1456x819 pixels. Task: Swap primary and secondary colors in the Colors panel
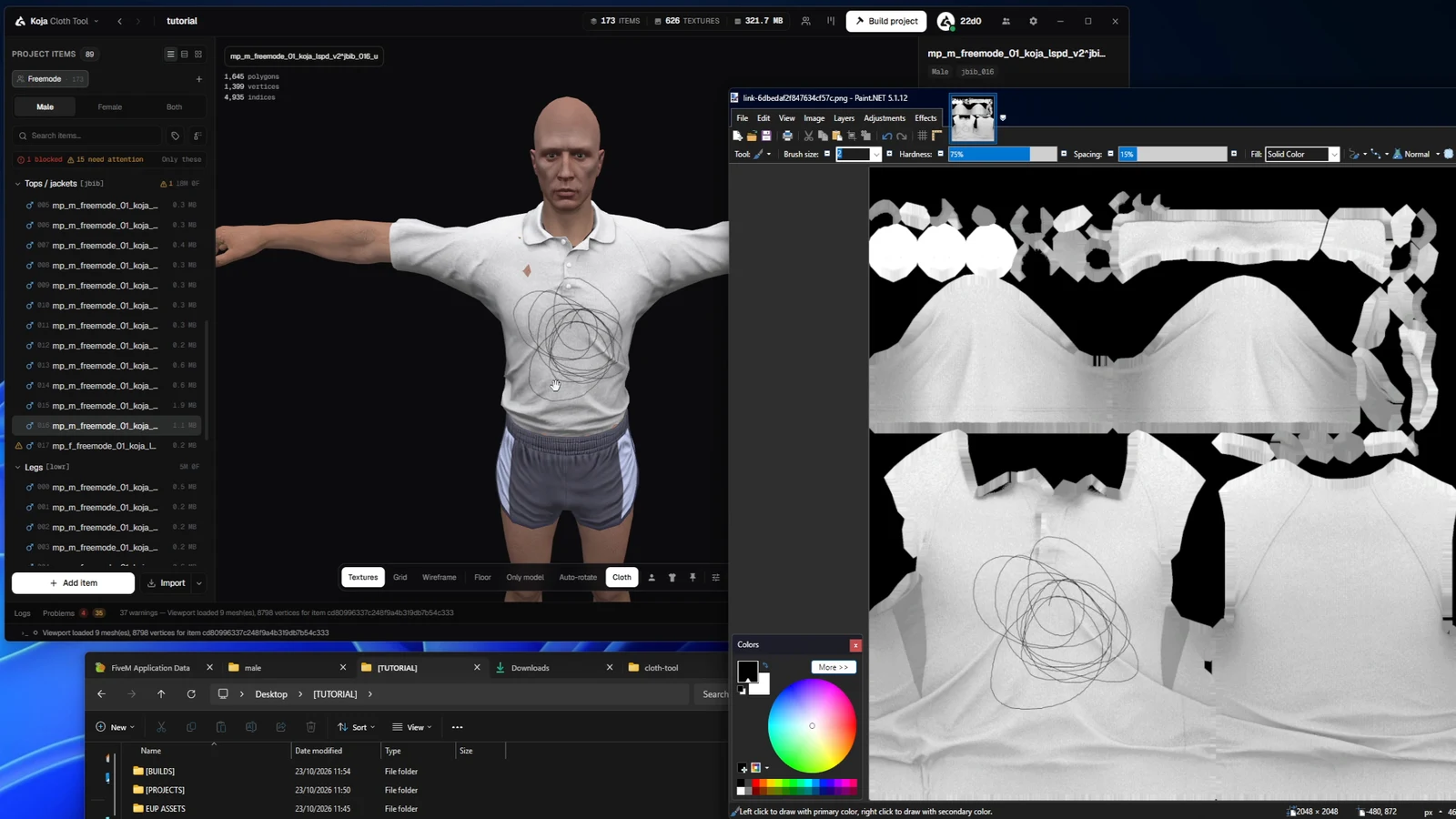[765, 665]
